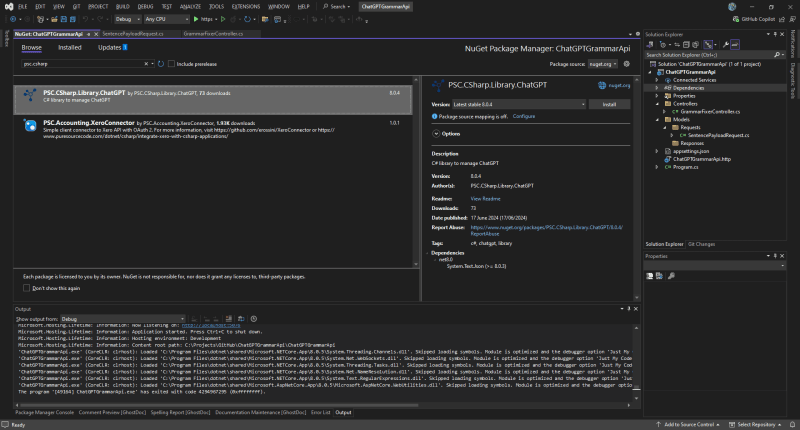Open Notifications bell in status bar
The width and height of the screenshot is (800, 430).
792,424
